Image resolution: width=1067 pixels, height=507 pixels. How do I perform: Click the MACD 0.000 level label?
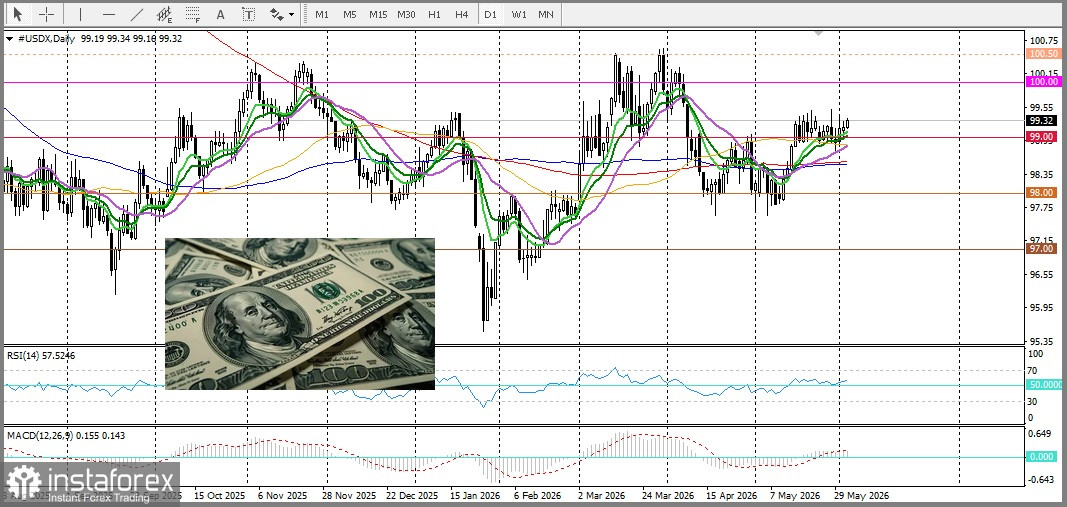point(1042,457)
